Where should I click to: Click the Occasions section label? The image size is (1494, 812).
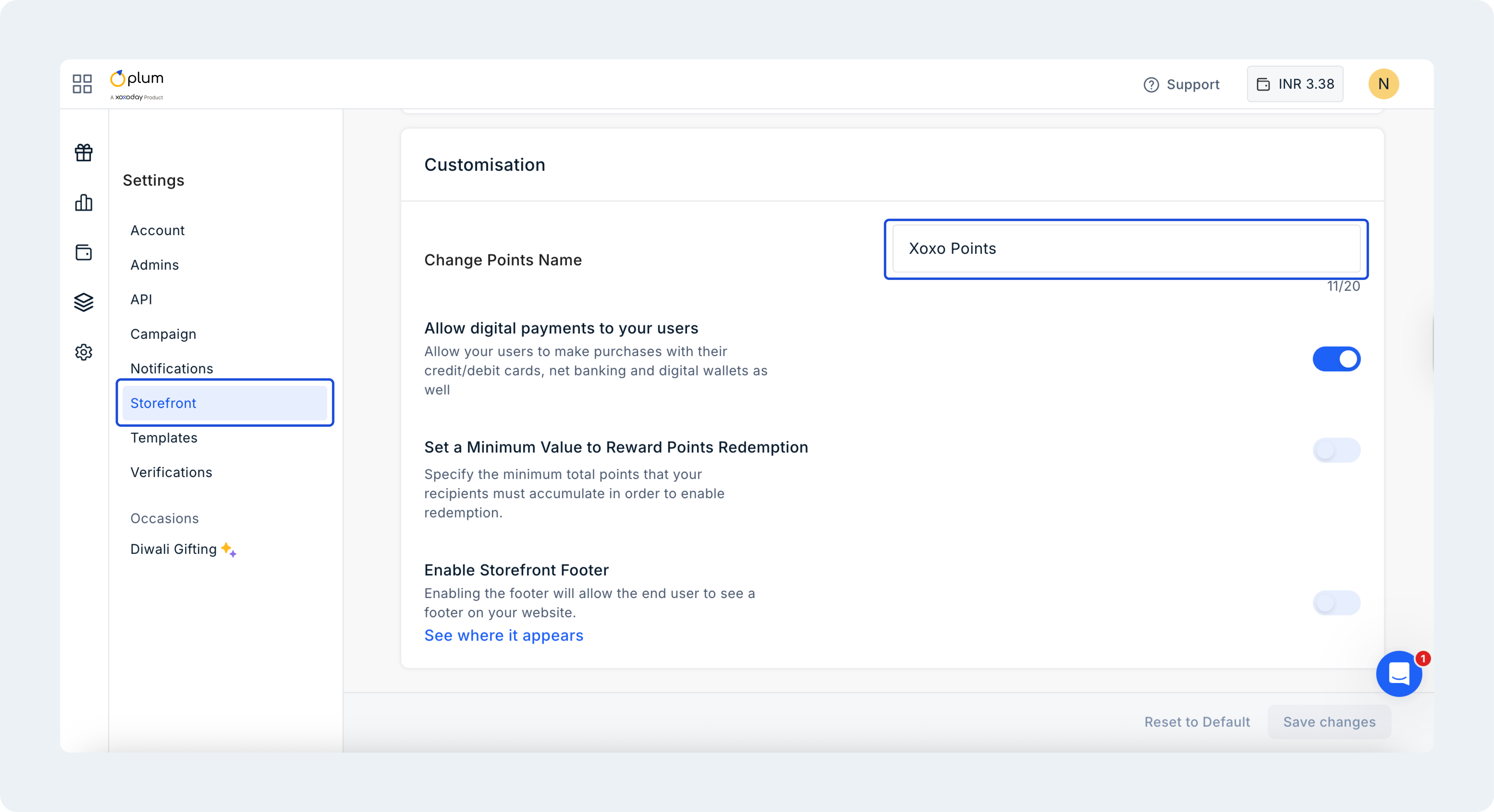165,518
